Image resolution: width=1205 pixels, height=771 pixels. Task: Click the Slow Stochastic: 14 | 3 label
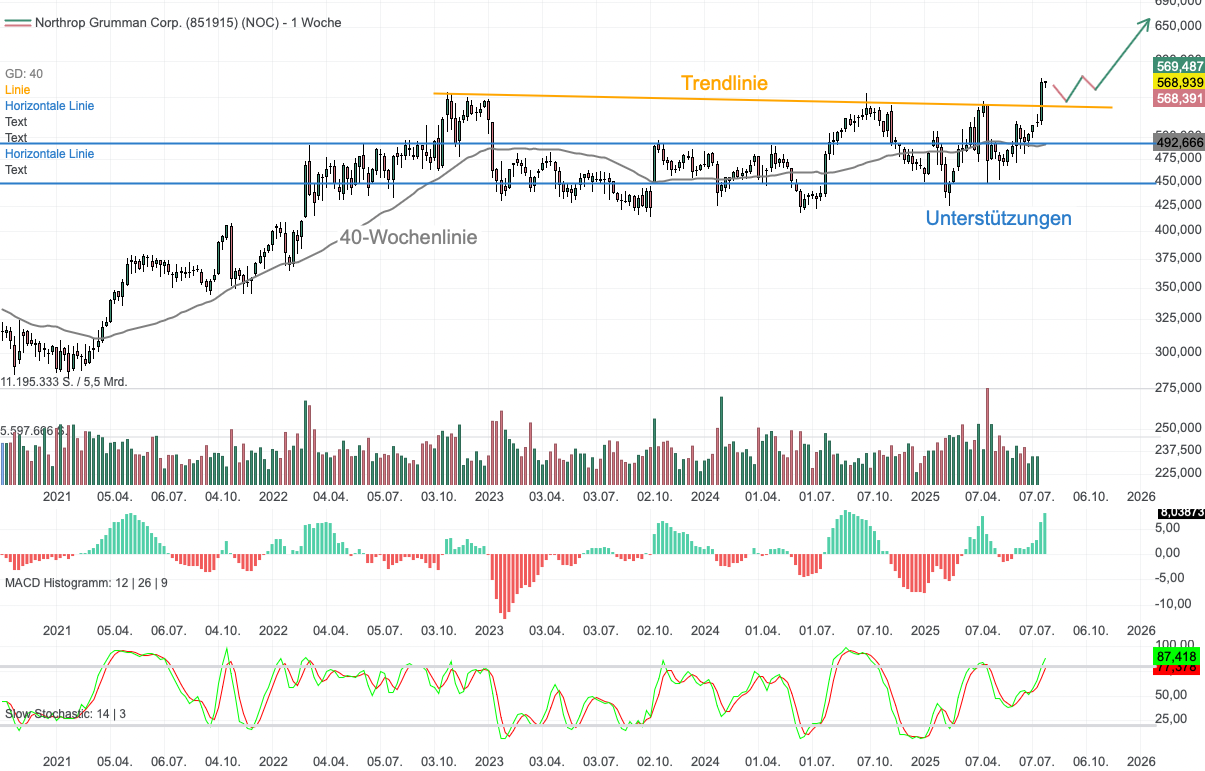click(x=65, y=714)
